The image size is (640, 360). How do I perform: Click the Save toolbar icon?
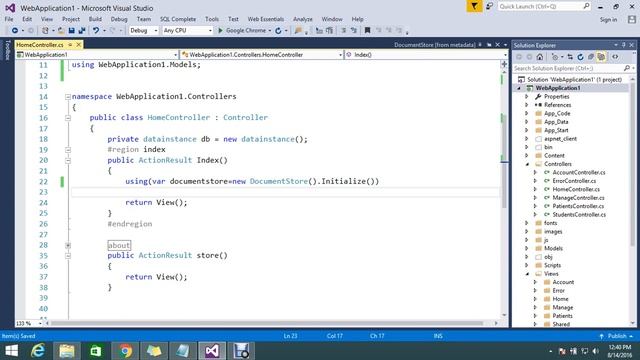click(72, 31)
